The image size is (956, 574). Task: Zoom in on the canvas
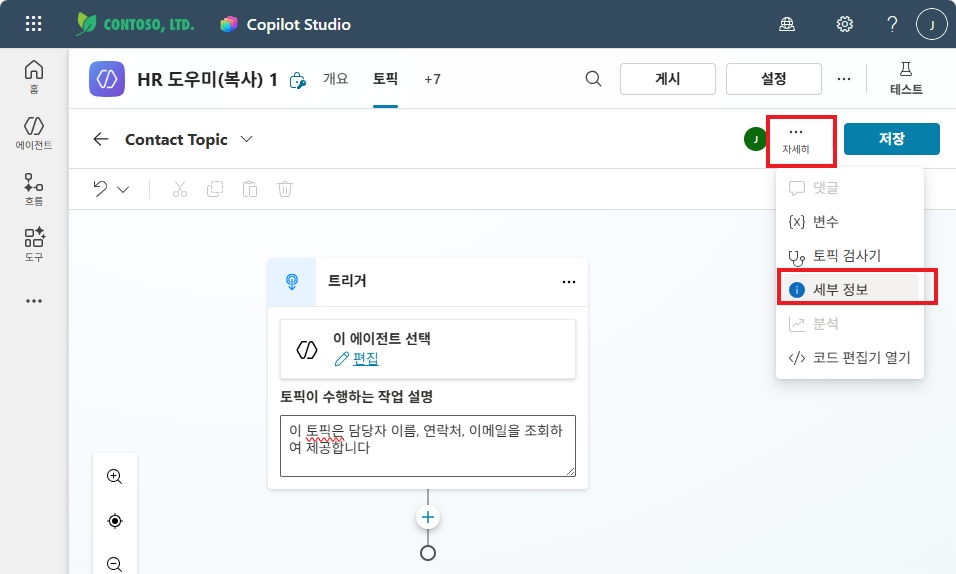tap(115, 476)
